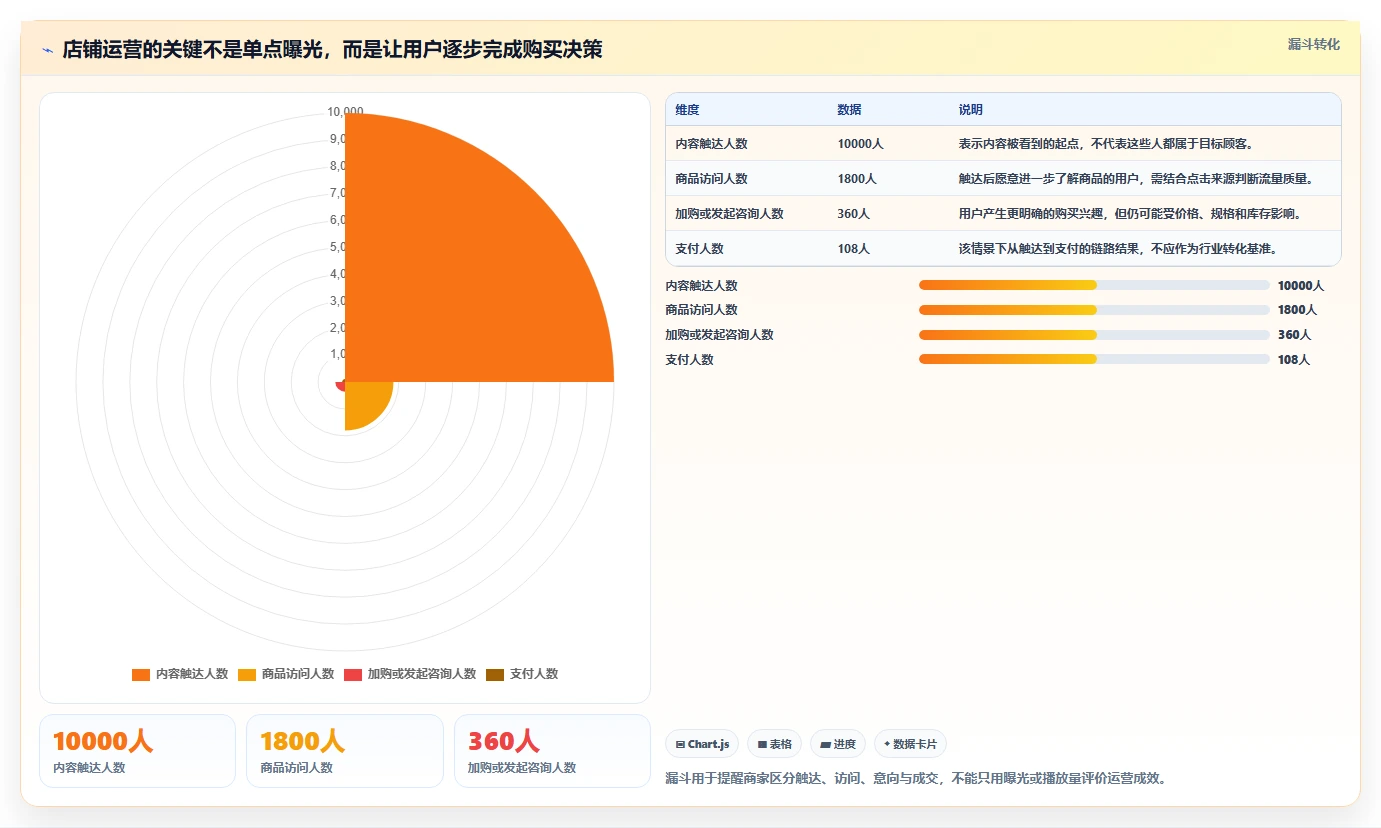1381x828 pixels.
Task: Toggle the 支付人数 legend swatch
Action: [x=495, y=674]
